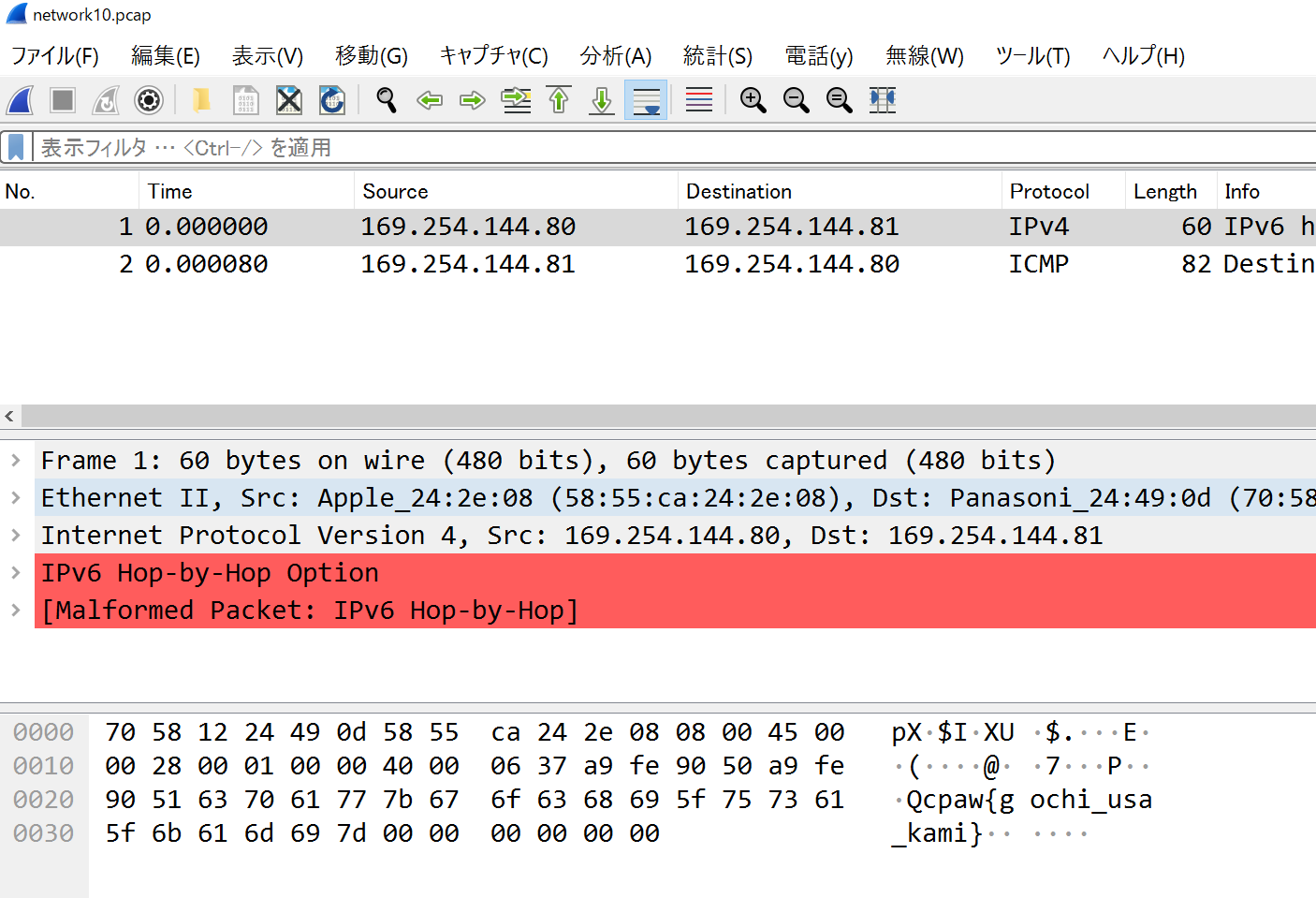Open the ファイル(F) menu
Viewport: 1316px width, 898px height.
[x=55, y=56]
